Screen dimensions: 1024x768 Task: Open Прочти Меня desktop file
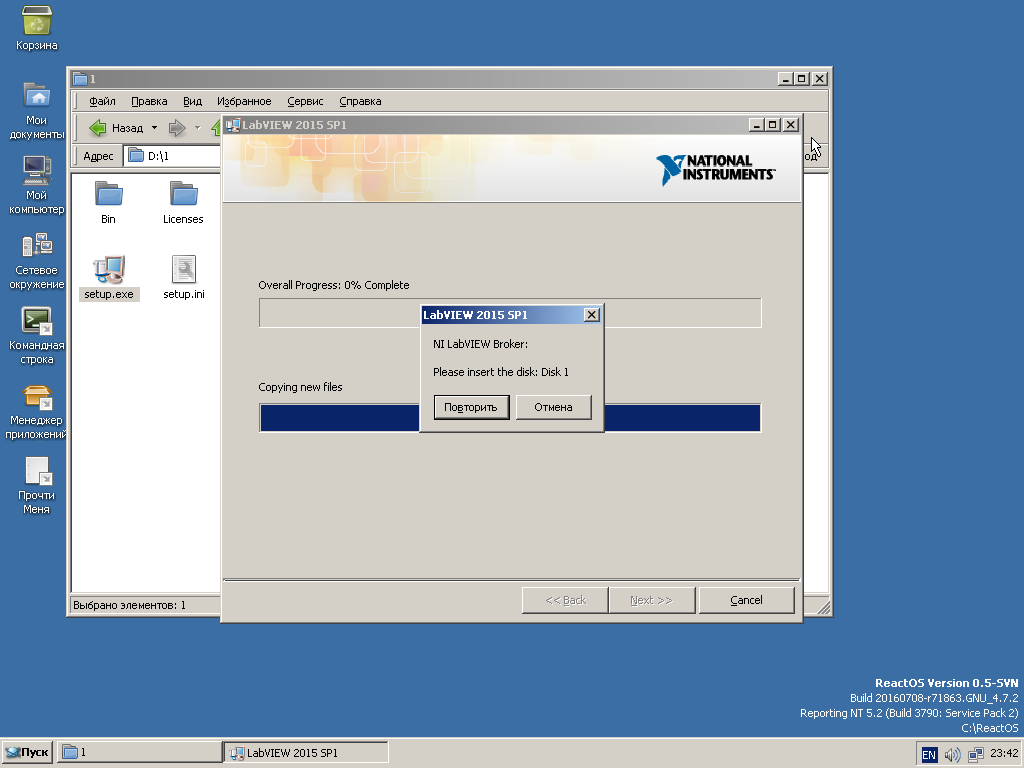(x=37, y=471)
